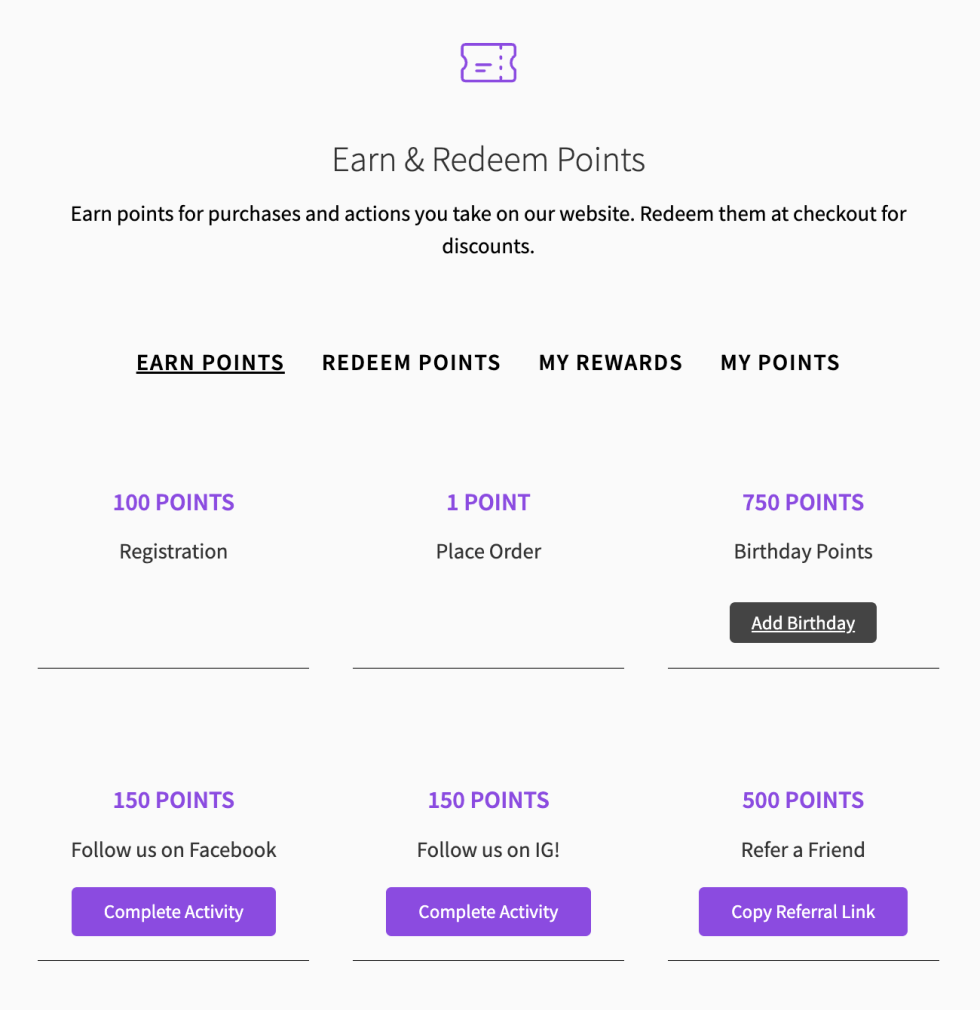Click Complete Activity for Follow us on Facebook

tap(173, 912)
